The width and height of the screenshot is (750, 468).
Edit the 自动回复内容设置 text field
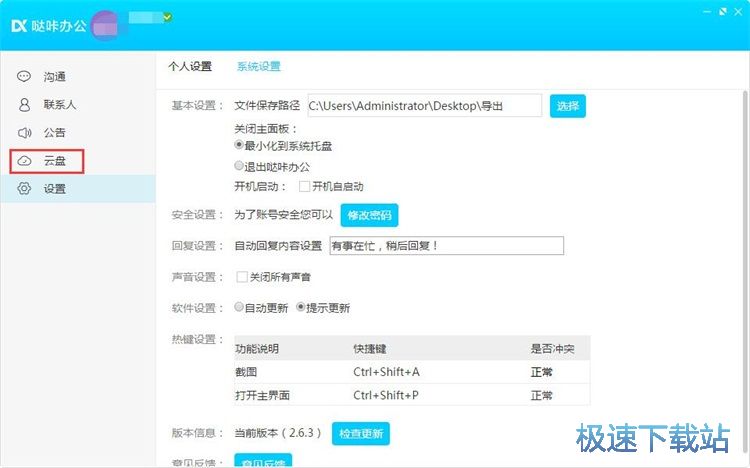(447, 245)
